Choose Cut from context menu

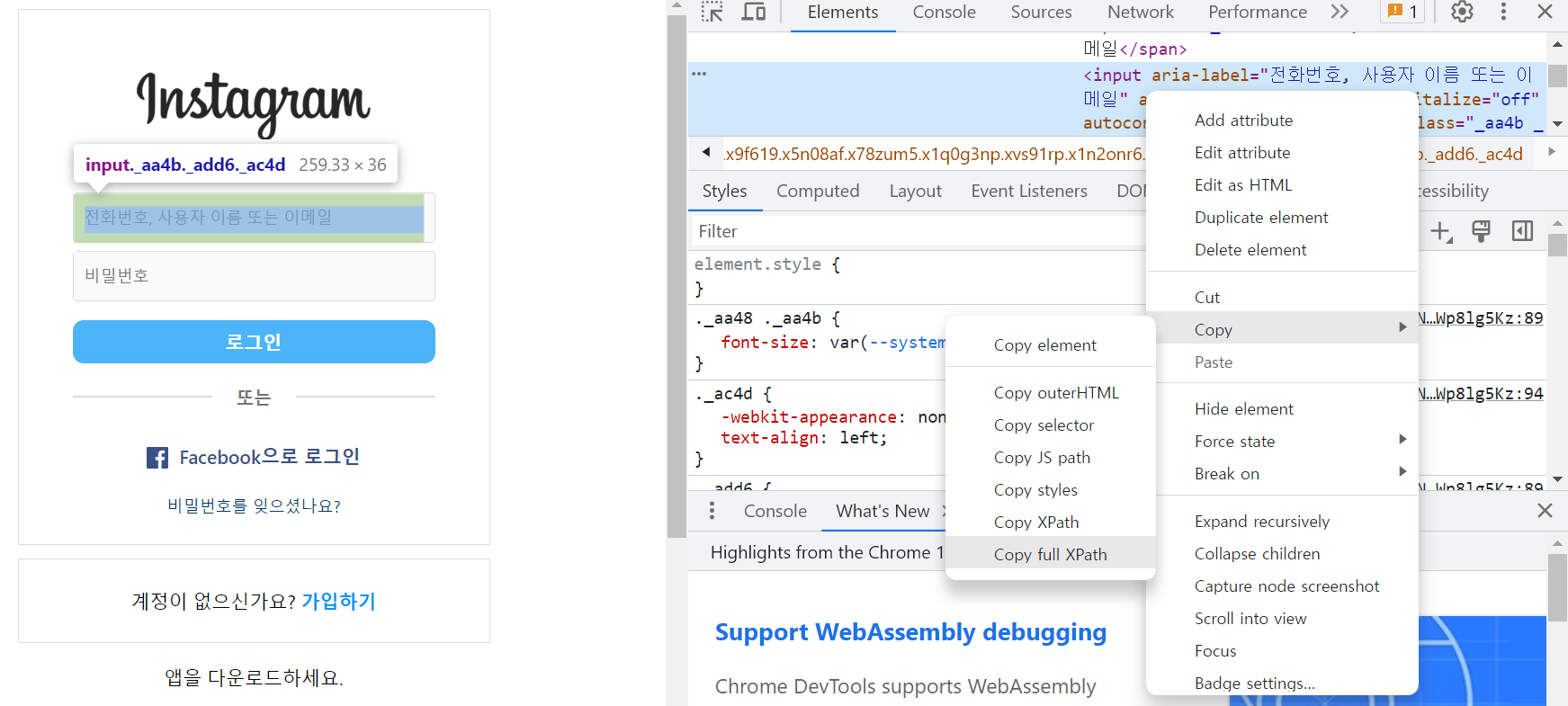(1283, 298)
